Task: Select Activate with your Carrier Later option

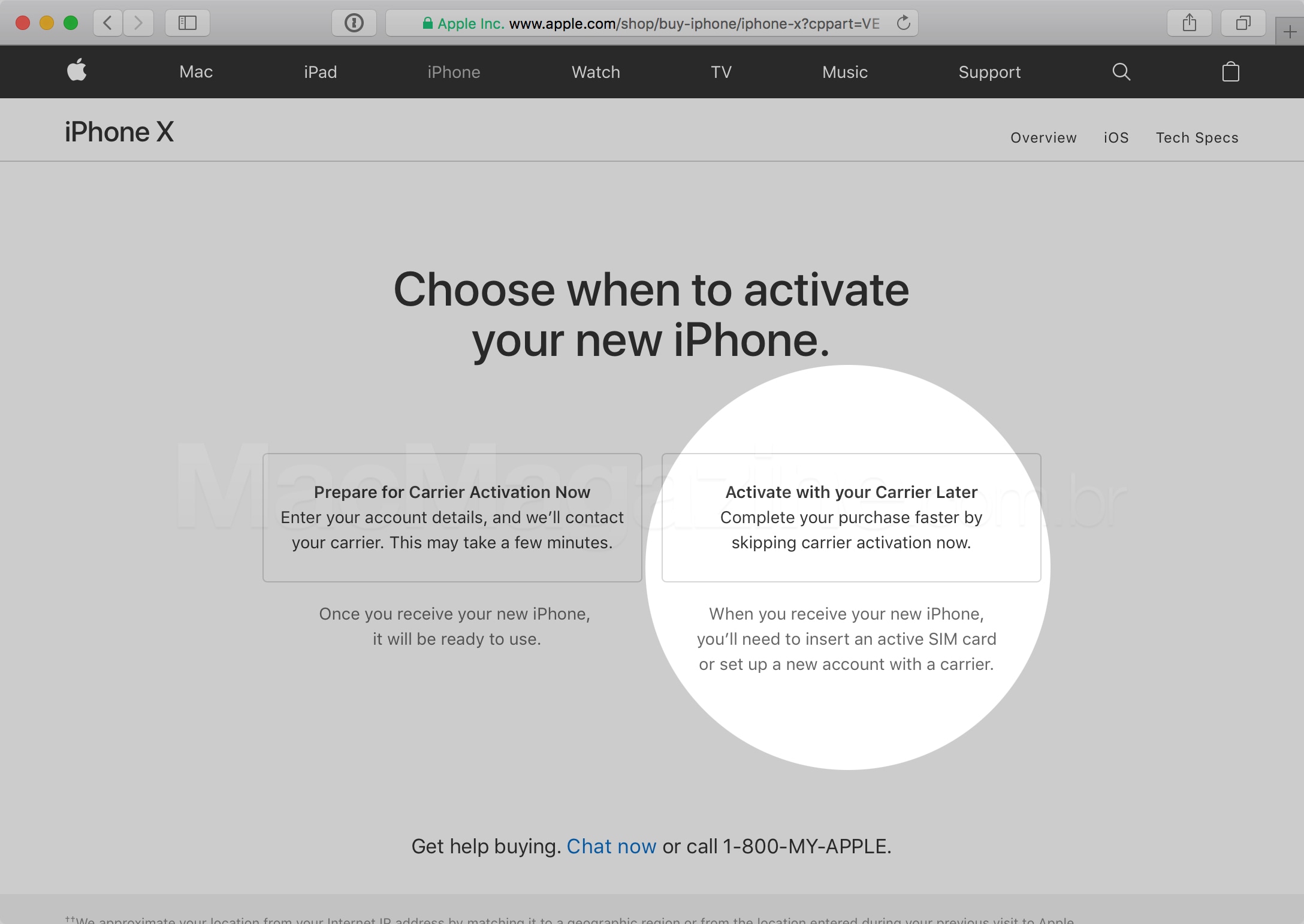Action: pos(851,517)
